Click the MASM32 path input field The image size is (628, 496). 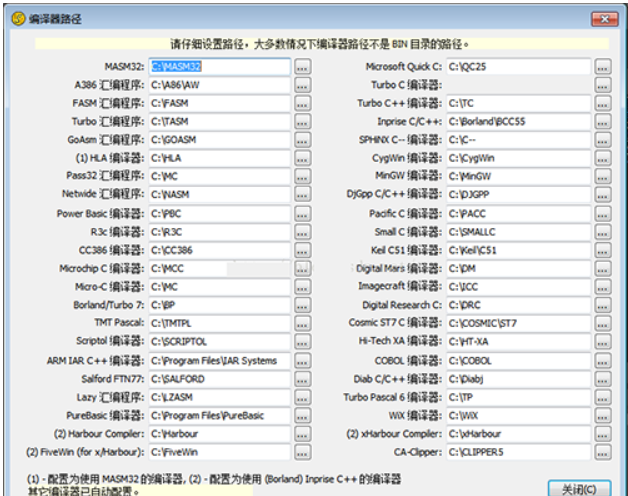220,67
